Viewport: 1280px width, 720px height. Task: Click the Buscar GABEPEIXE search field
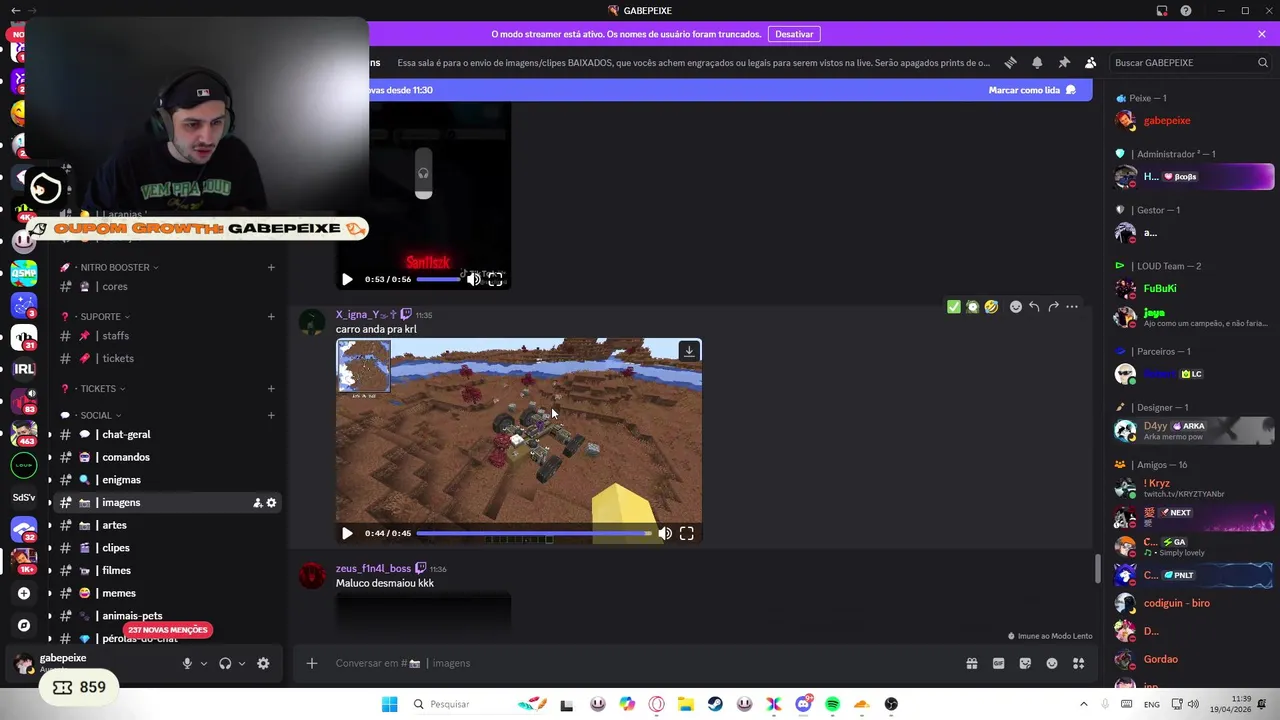tap(1191, 62)
